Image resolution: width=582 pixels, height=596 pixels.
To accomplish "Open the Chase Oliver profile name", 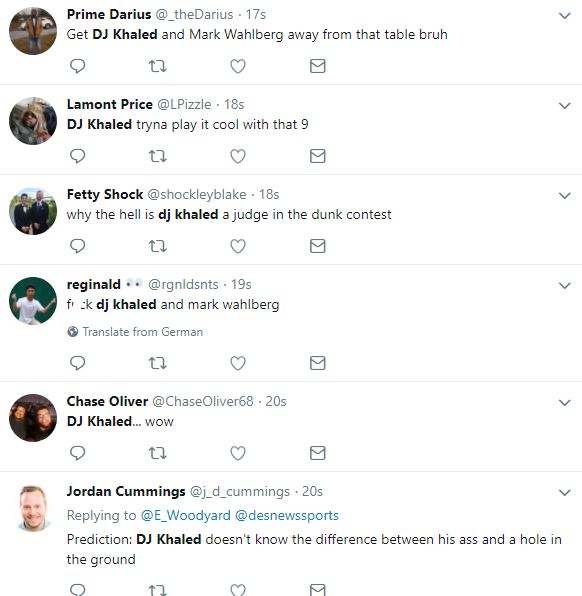I will click(x=107, y=401).
